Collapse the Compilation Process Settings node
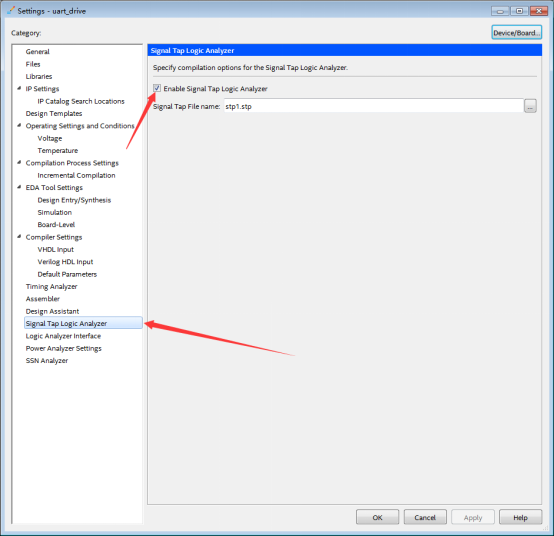Screen dimensions: 554x536 click(x=19, y=163)
